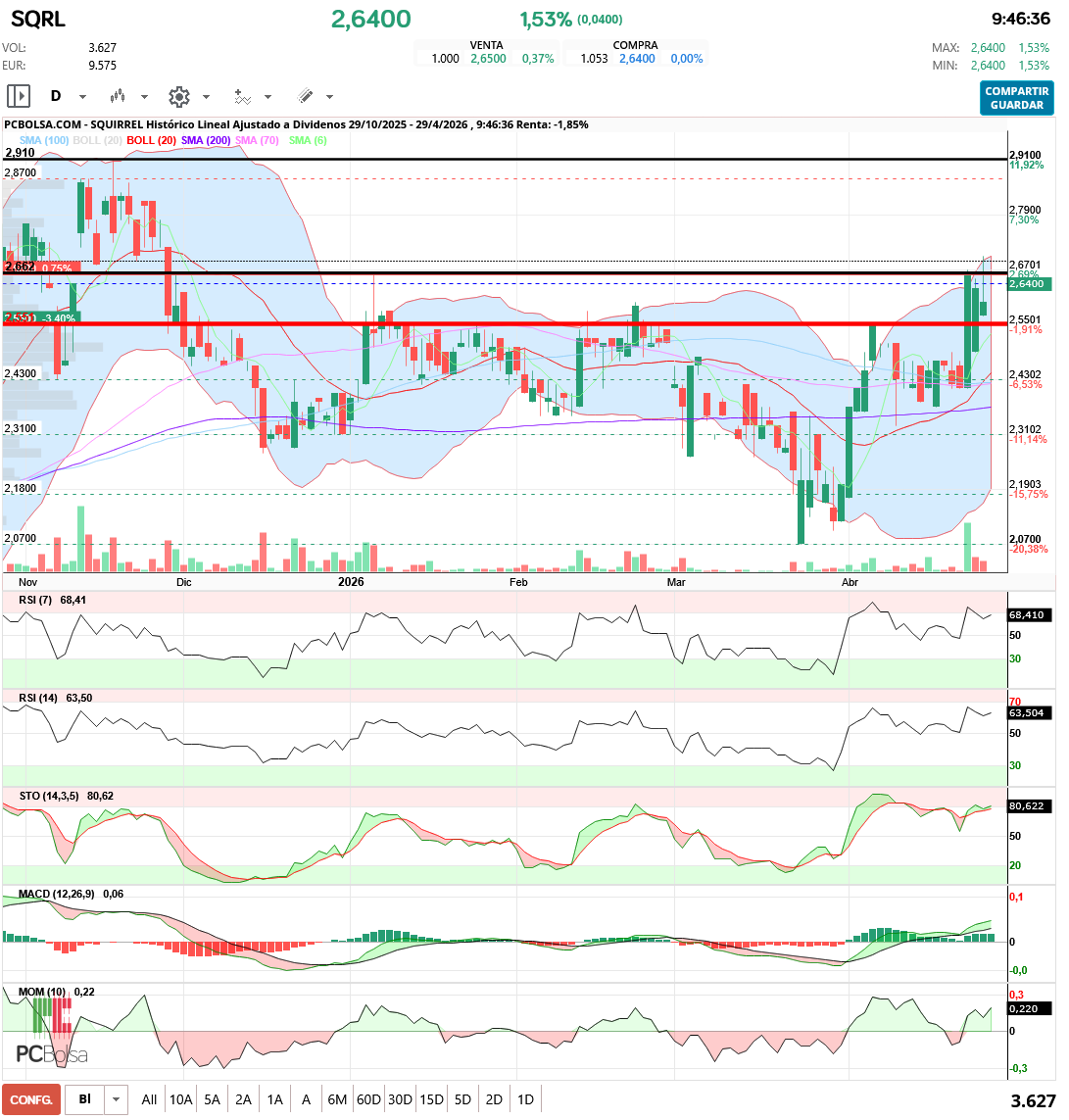Click the COMPARTIR GUARDAR button
The image size is (1069, 1120).
(1017, 98)
